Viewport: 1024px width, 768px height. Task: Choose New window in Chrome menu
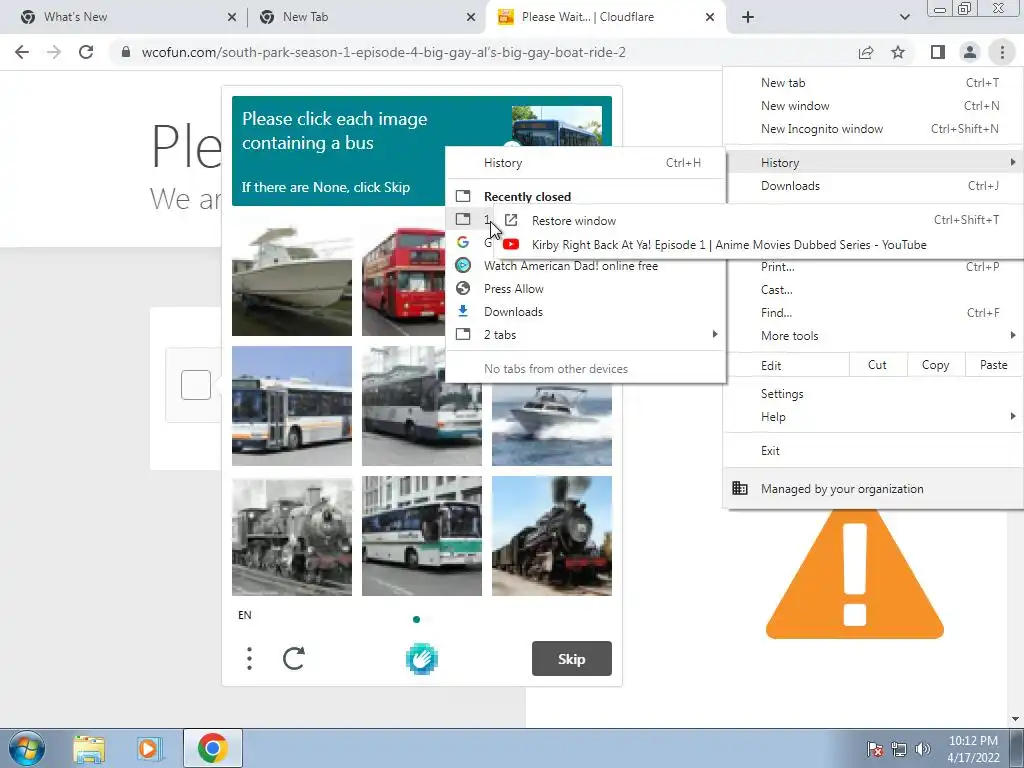(873, 106)
